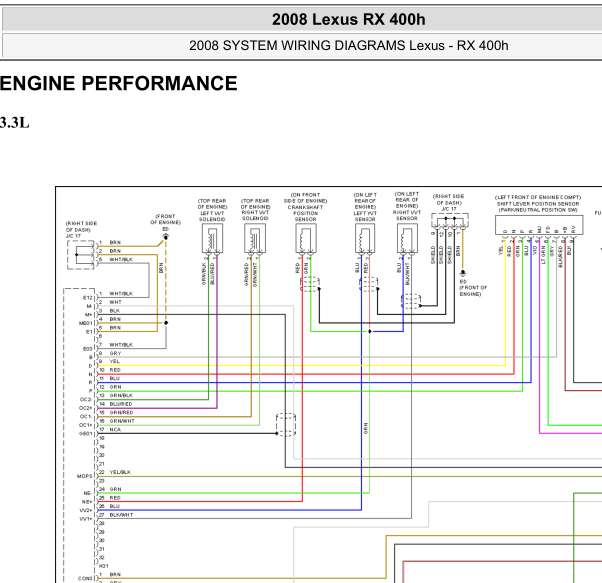
Task: Click the "VV2+" terminal label
Action: tap(86, 510)
